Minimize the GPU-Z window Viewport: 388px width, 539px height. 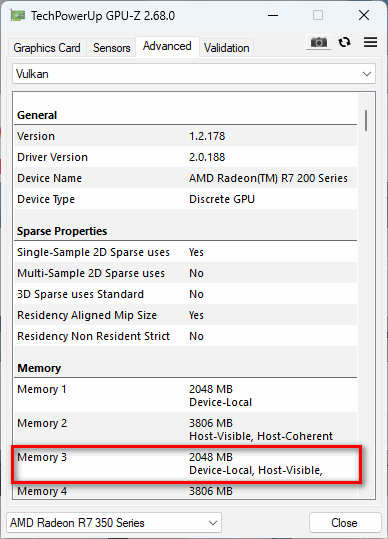[273, 15]
